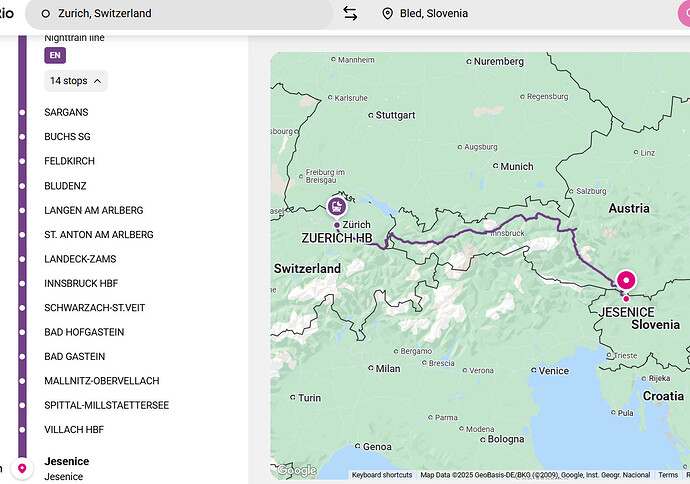Click the Munich city label on map
Screen dimensions: 690x484
pyautogui.click(x=517, y=166)
